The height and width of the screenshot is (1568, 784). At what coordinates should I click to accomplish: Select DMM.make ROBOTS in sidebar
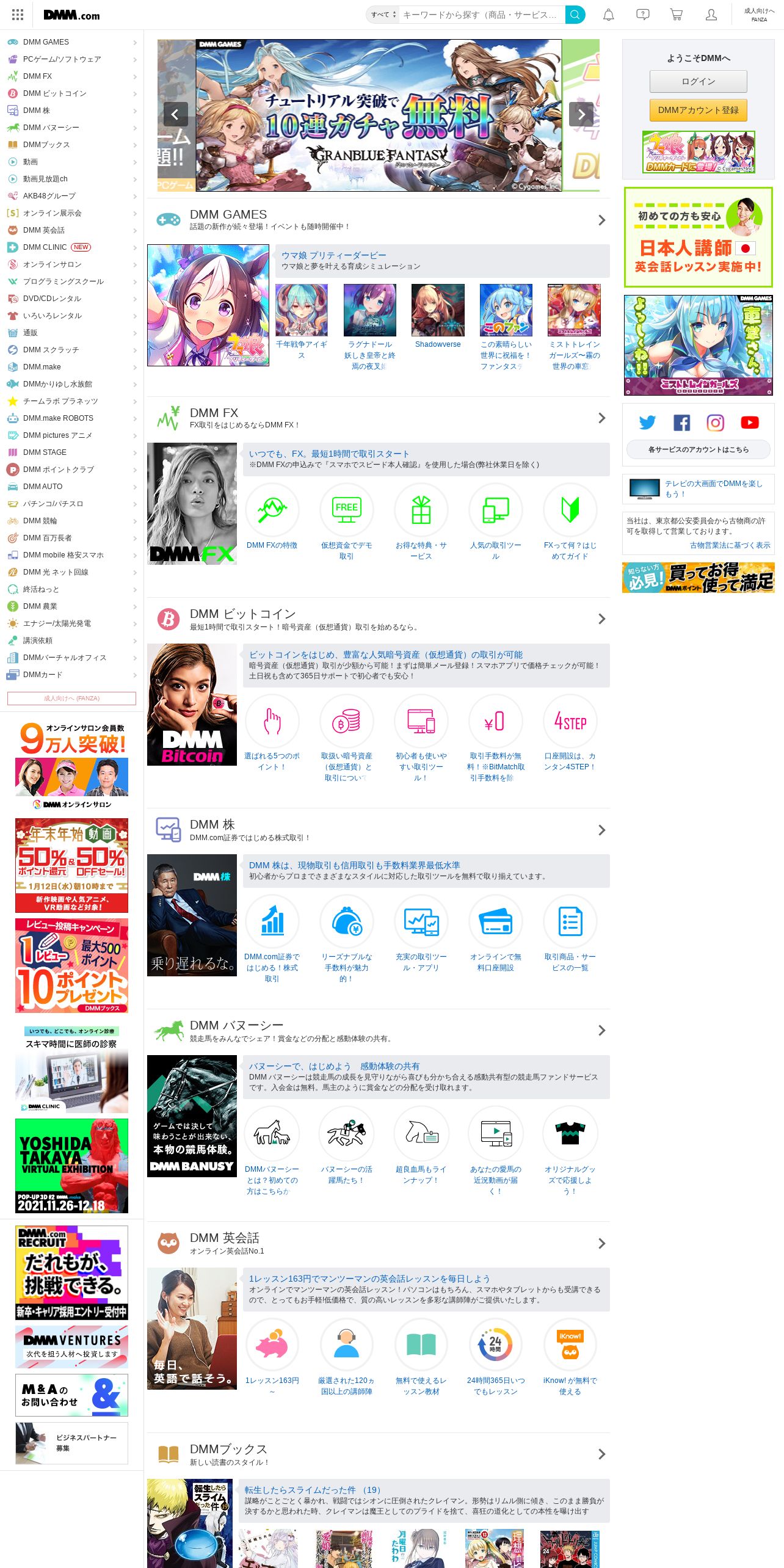71,418
